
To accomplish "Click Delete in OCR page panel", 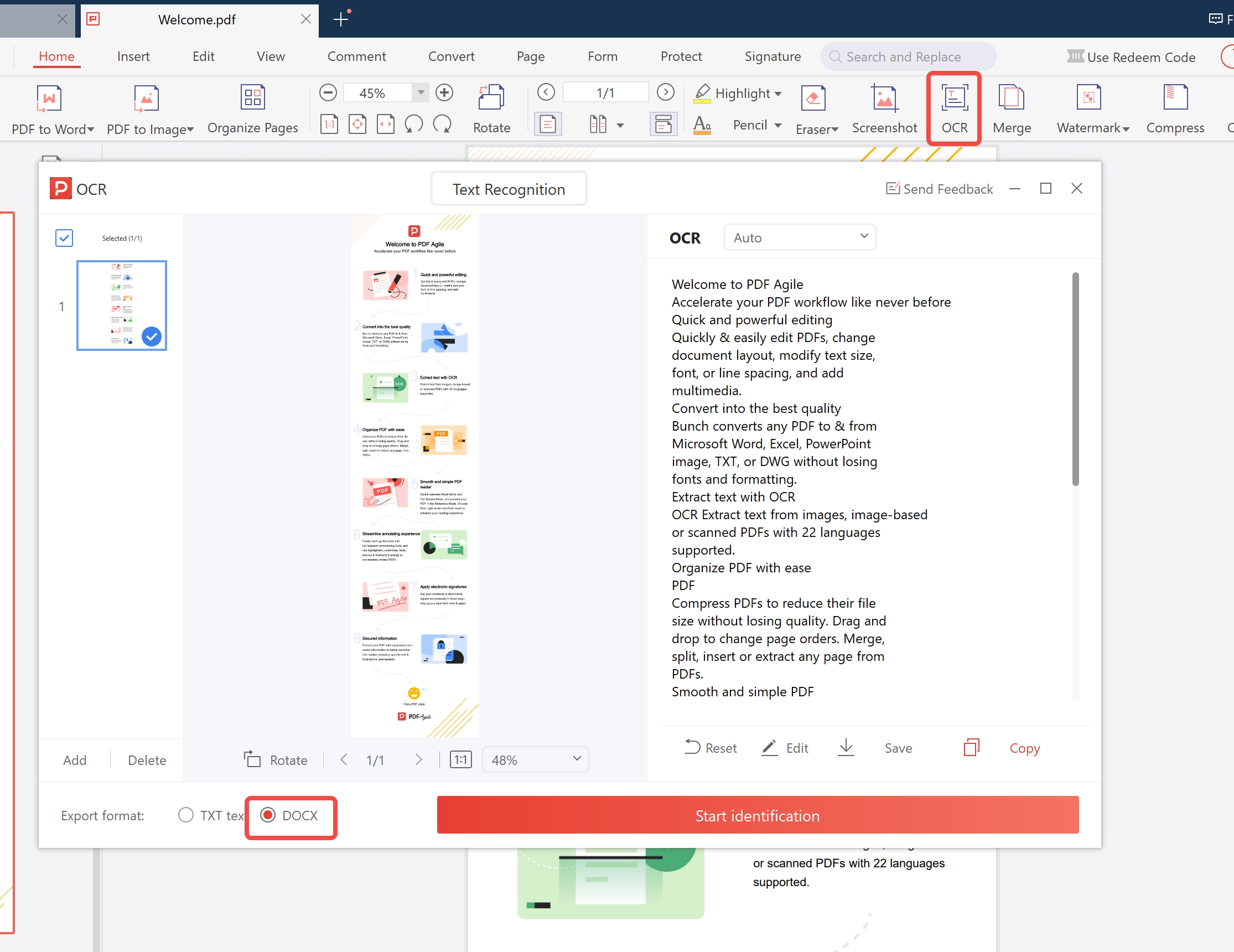I will pos(147,760).
